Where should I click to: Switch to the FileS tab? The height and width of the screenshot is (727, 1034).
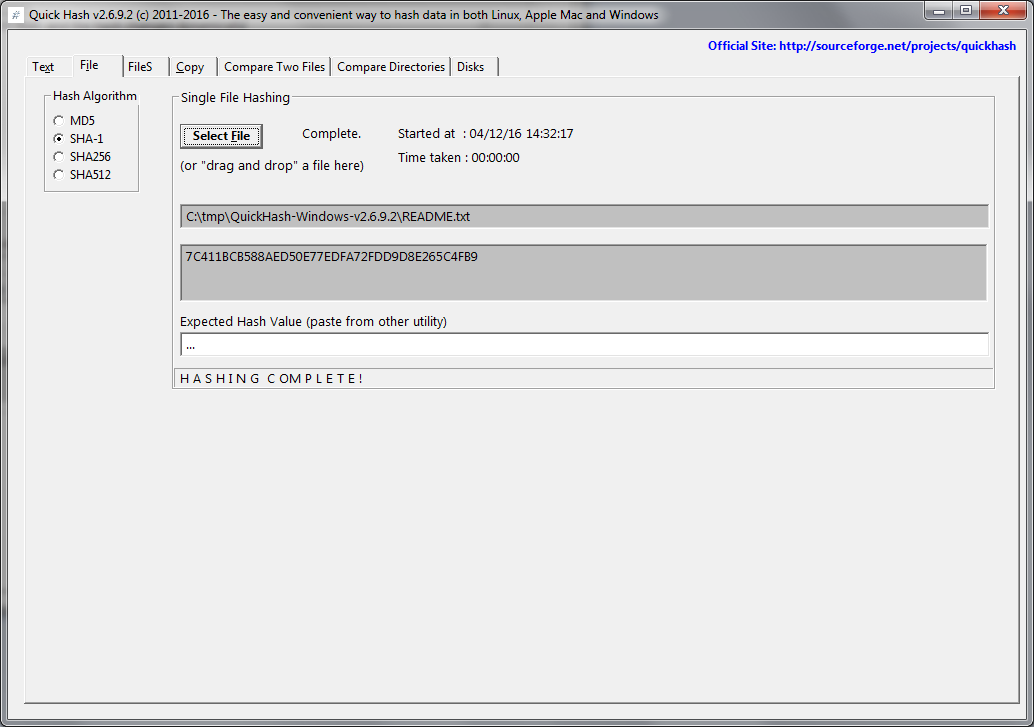point(140,67)
